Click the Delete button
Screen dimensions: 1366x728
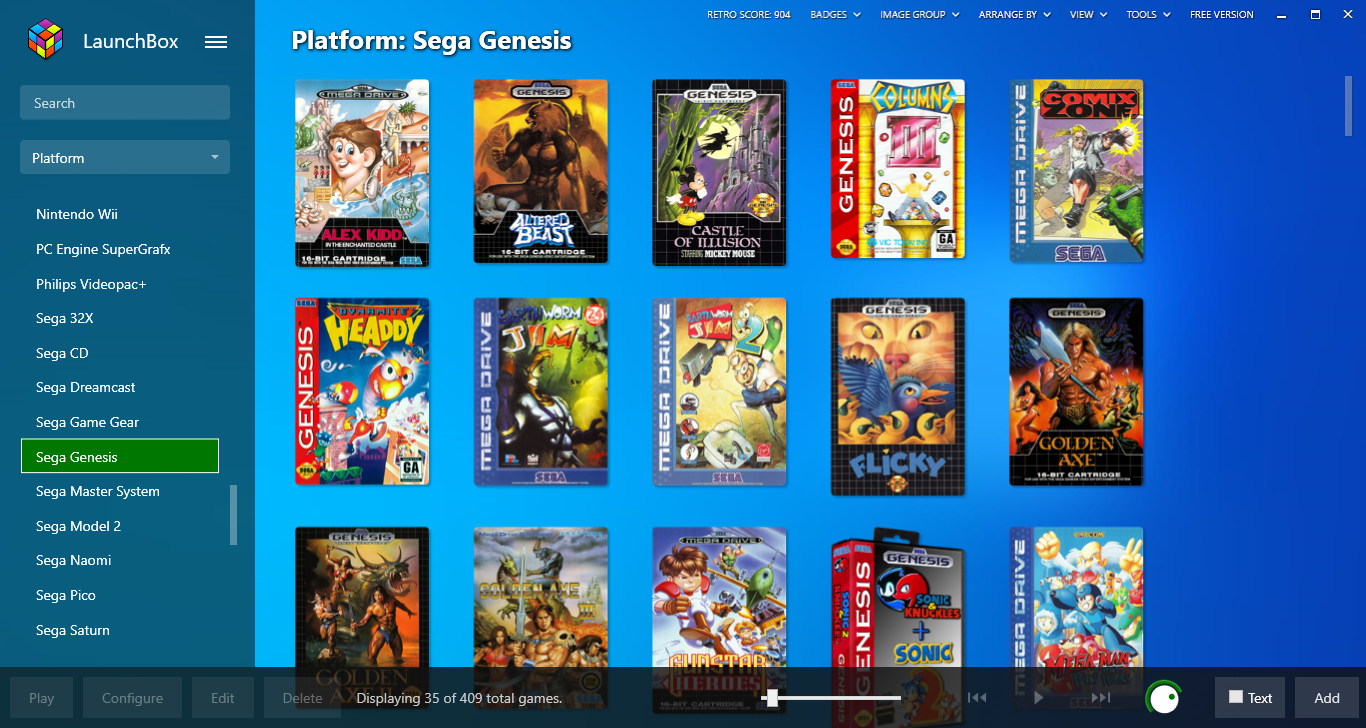coord(302,698)
